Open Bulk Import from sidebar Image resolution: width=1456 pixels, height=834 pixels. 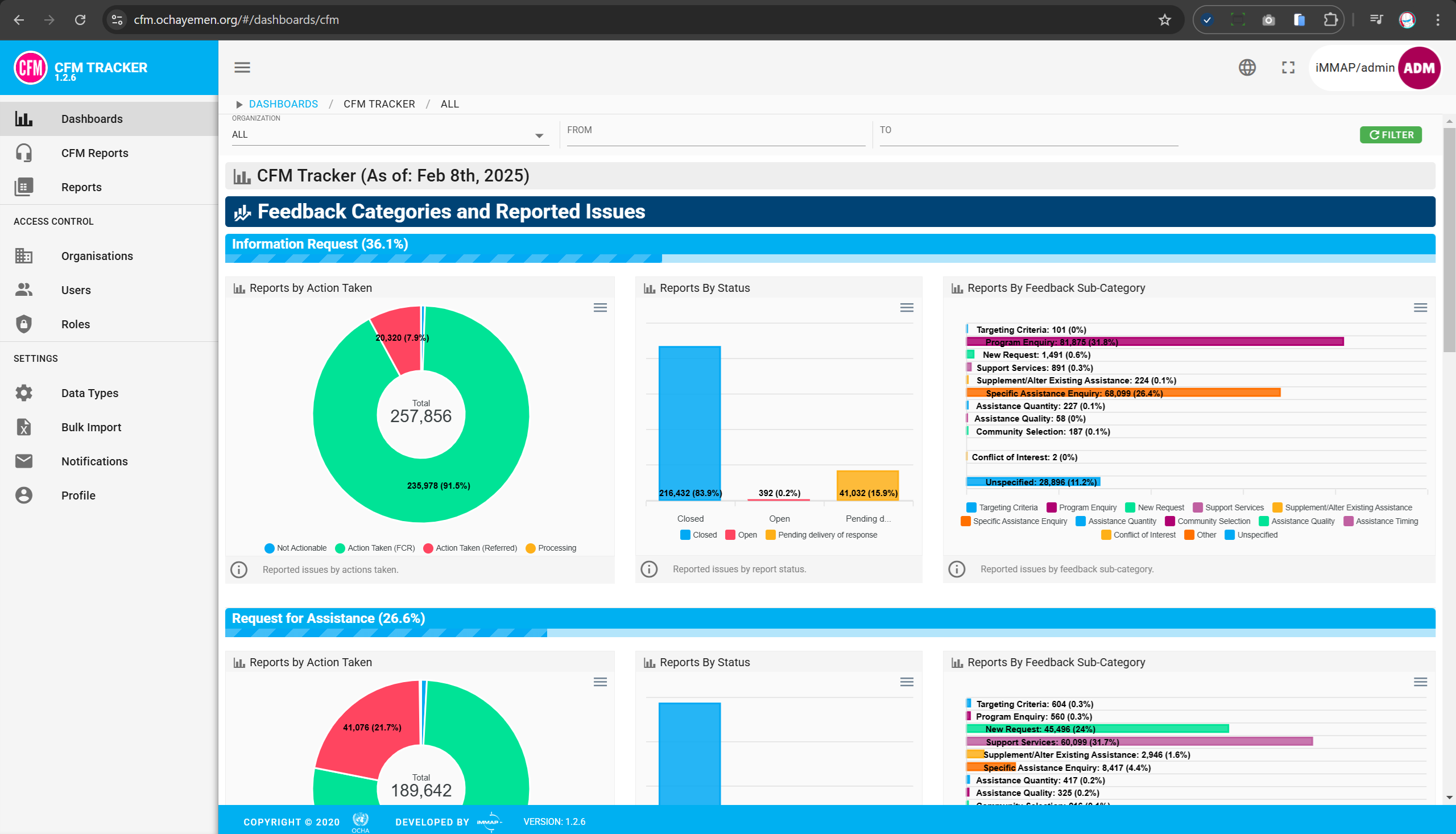click(x=91, y=427)
